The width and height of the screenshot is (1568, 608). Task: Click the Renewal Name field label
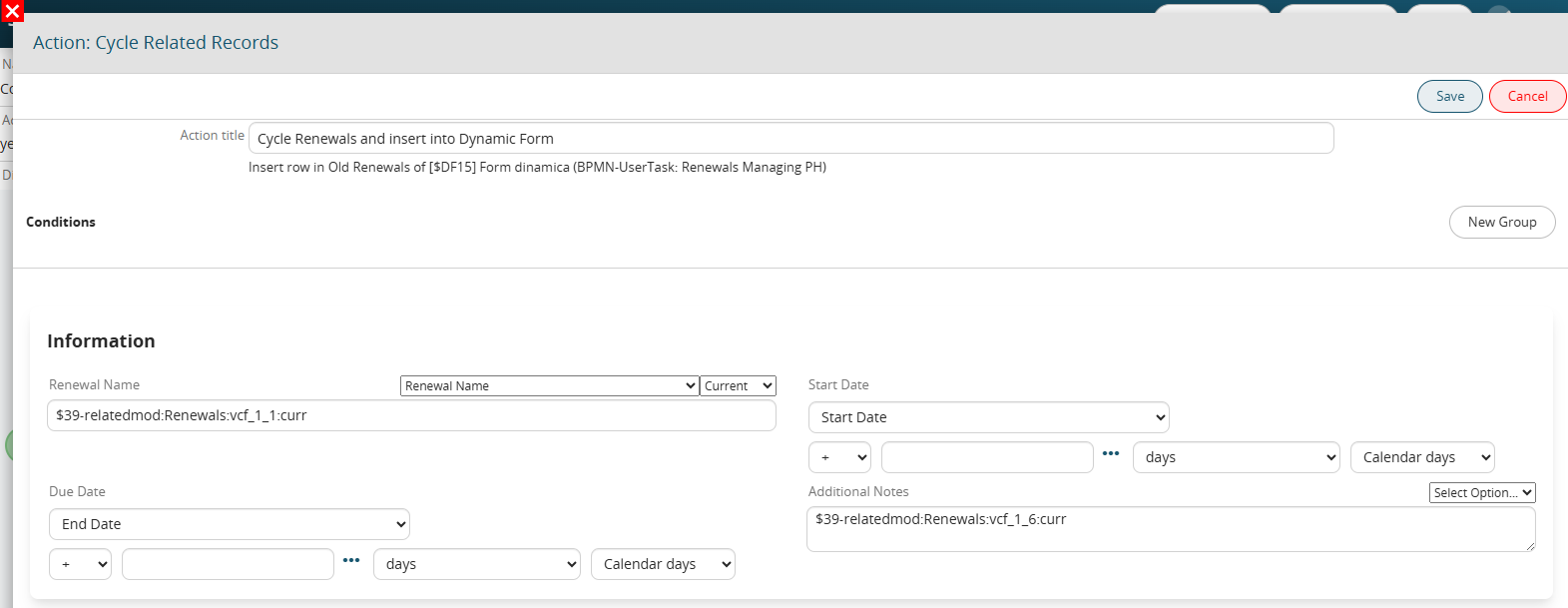coord(94,384)
